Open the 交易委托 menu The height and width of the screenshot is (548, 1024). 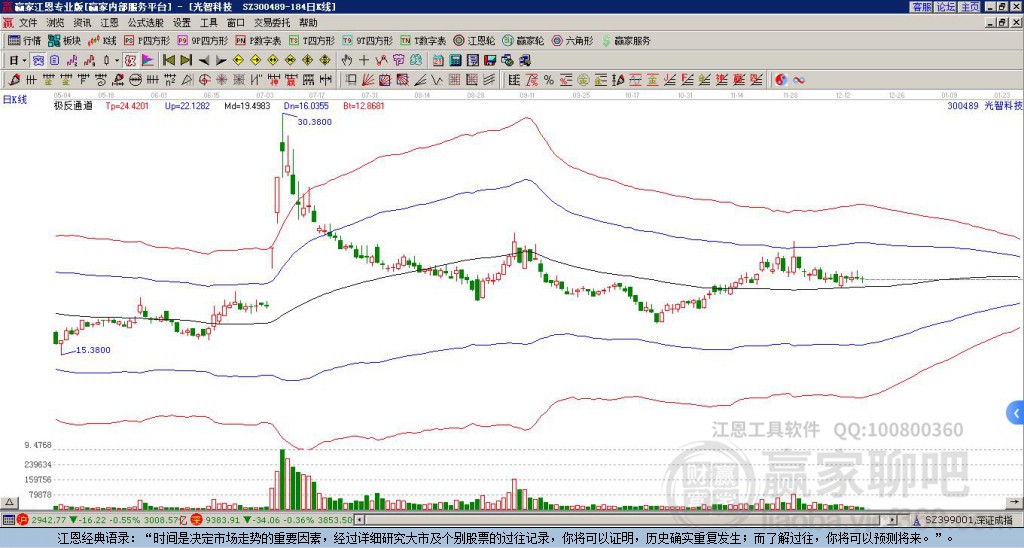(x=272, y=23)
